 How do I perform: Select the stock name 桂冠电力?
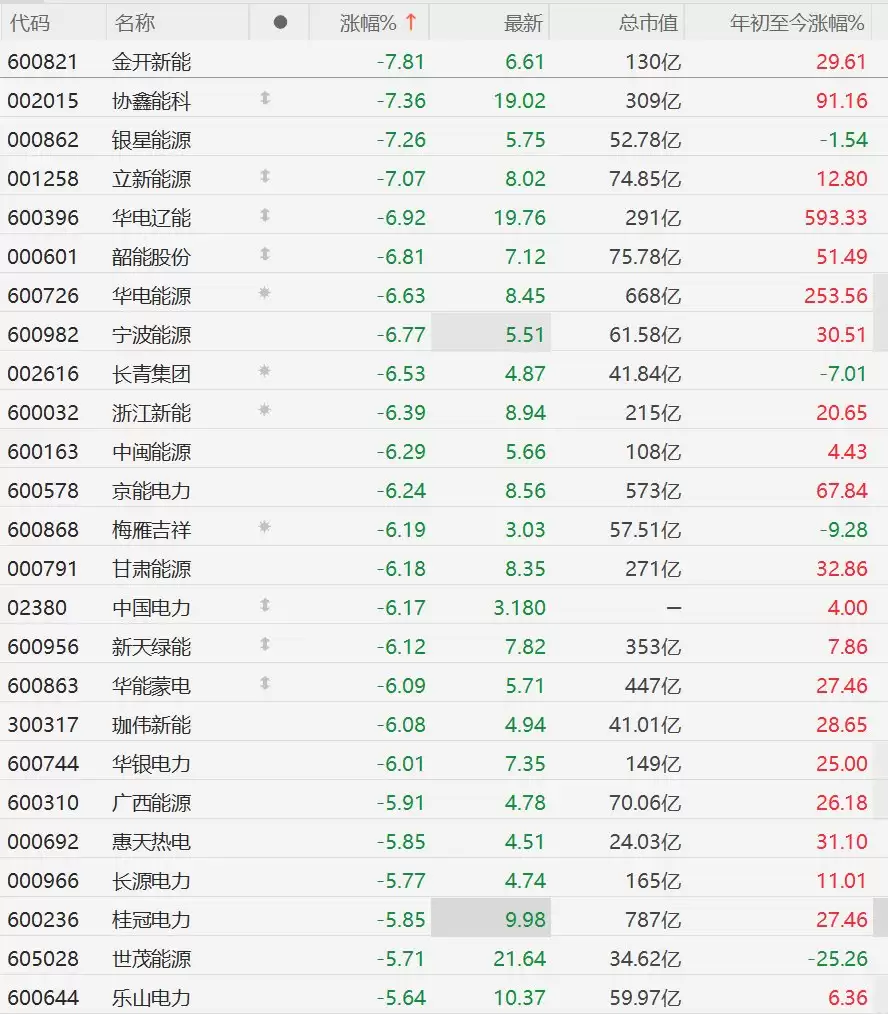pyautogui.click(x=151, y=920)
